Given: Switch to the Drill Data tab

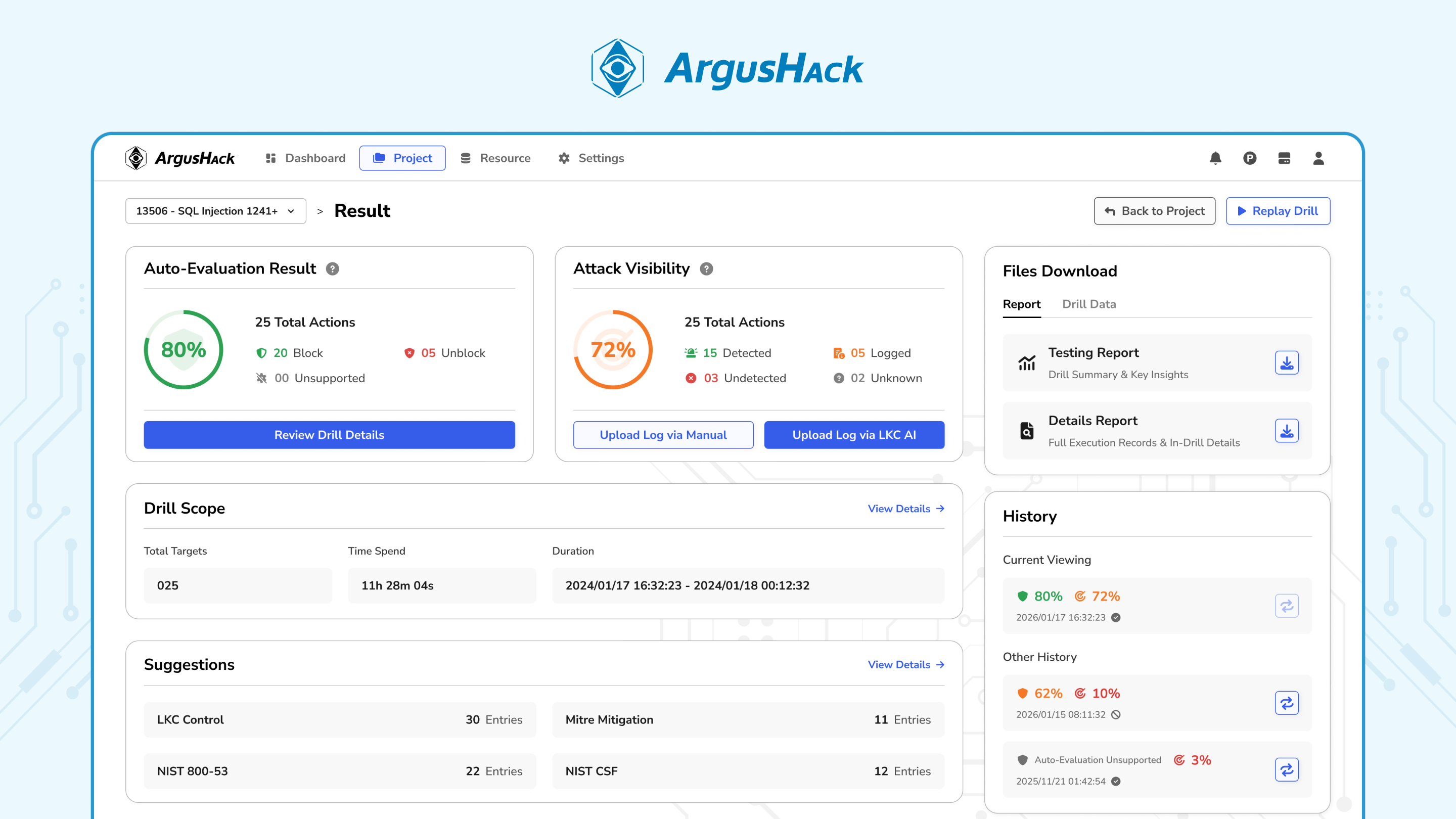Looking at the screenshot, I should 1088,305.
